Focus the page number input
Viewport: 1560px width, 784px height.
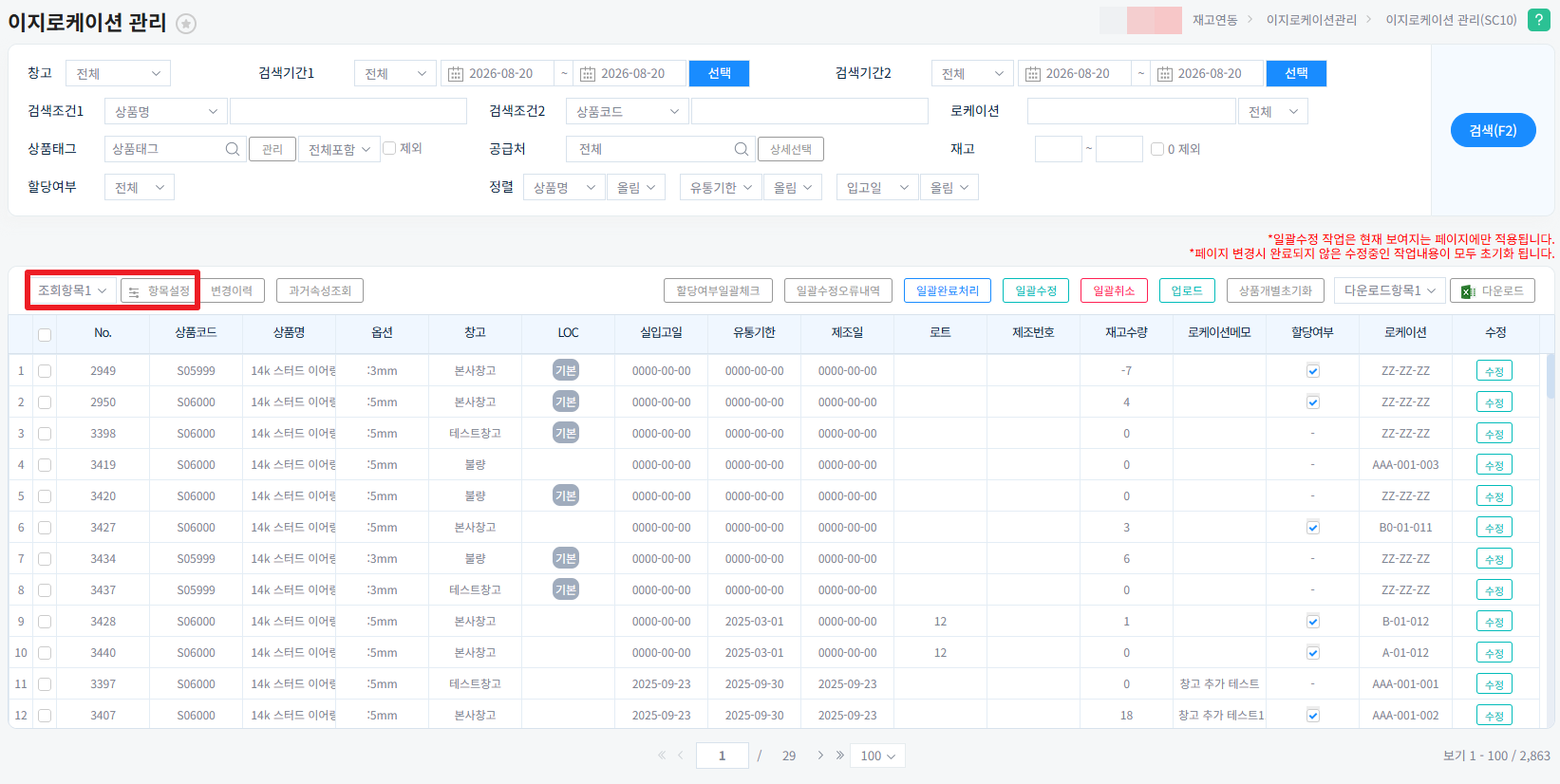tap(722, 756)
